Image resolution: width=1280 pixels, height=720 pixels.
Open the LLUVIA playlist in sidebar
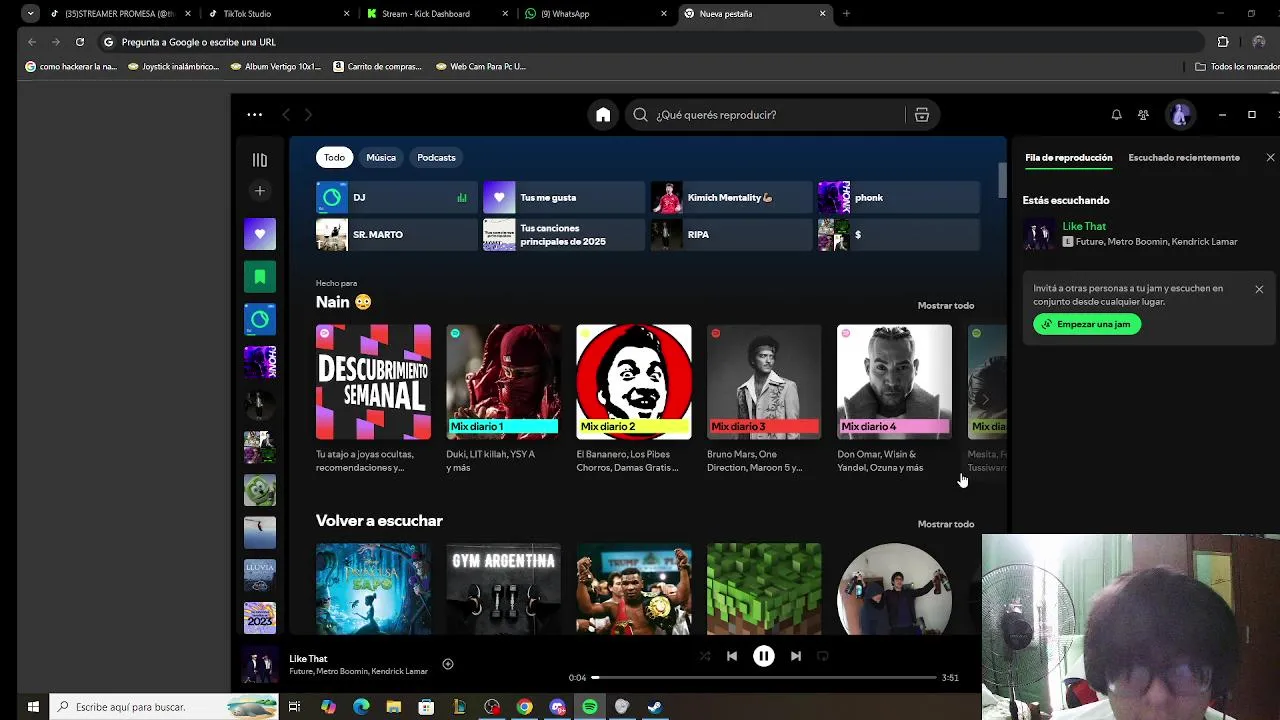[x=260, y=575]
